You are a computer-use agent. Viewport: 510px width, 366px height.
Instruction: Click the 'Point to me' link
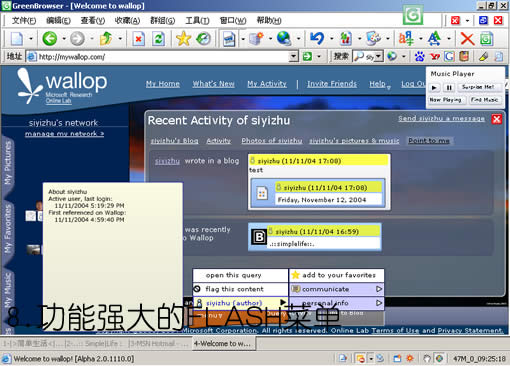coord(429,141)
